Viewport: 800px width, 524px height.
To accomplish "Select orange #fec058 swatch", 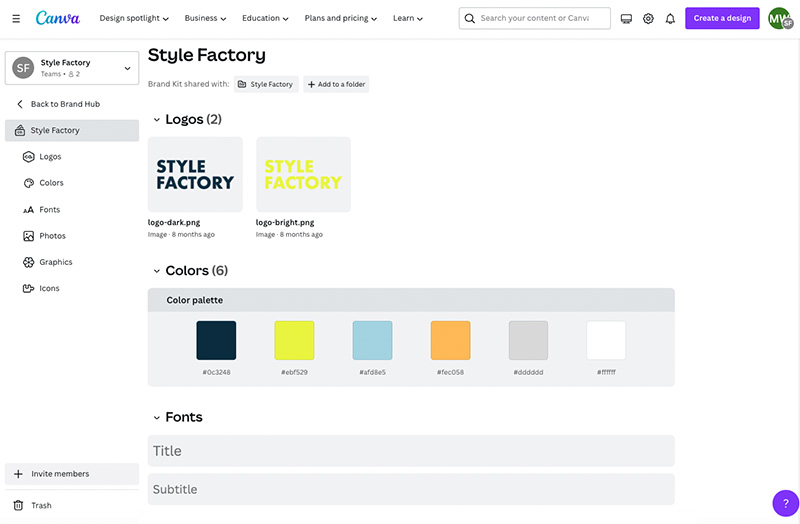I will (x=451, y=340).
